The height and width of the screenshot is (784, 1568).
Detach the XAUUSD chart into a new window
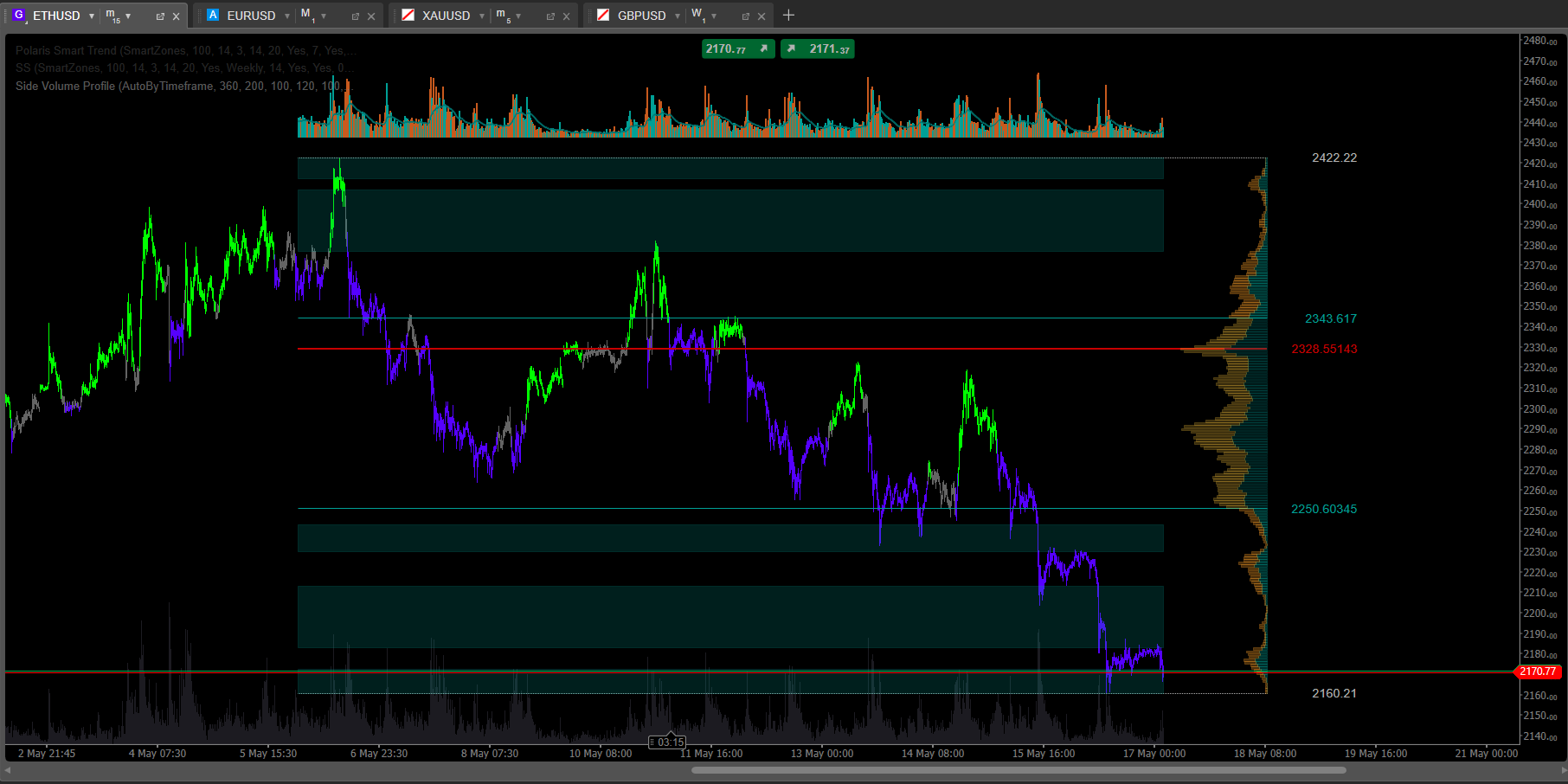click(x=550, y=16)
